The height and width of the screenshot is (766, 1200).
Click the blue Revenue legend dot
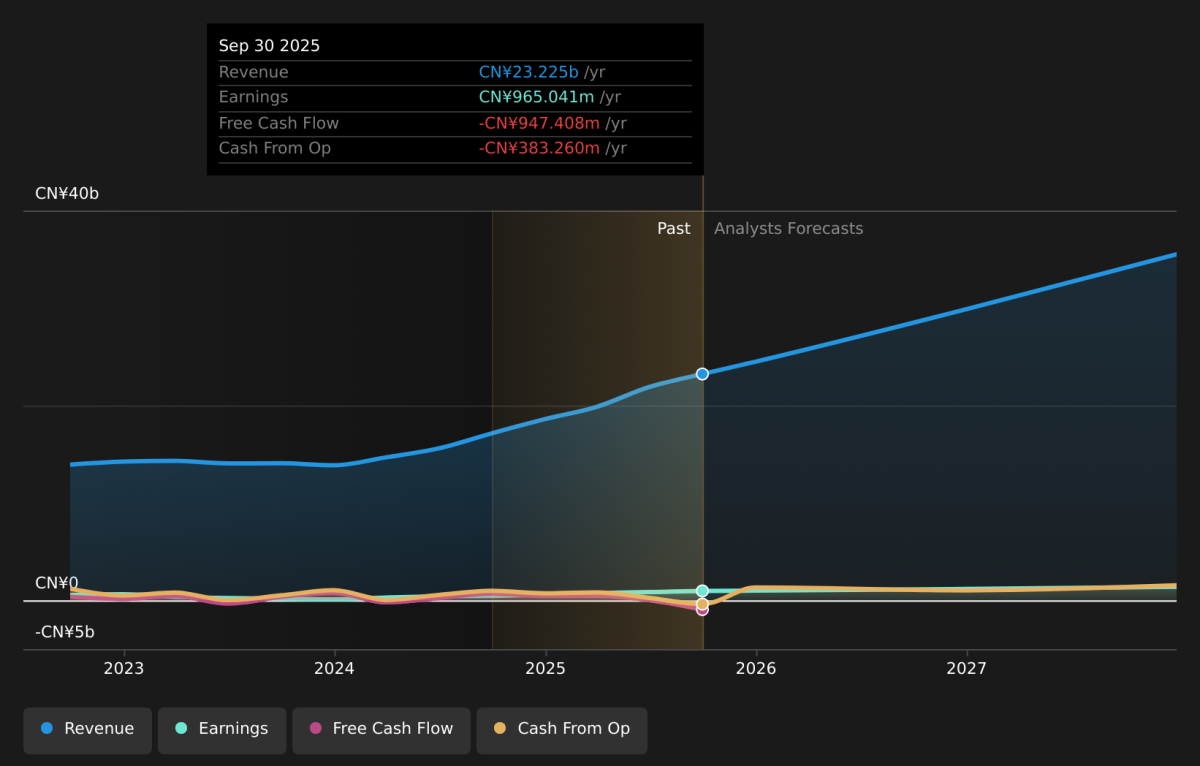[47, 729]
